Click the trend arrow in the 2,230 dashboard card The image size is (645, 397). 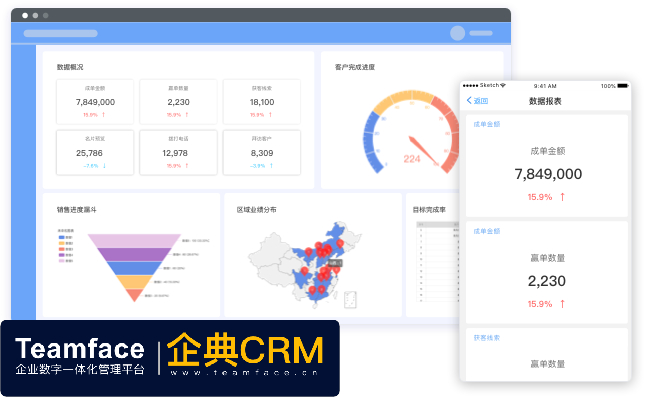pyautogui.click(x=187, y=115)
